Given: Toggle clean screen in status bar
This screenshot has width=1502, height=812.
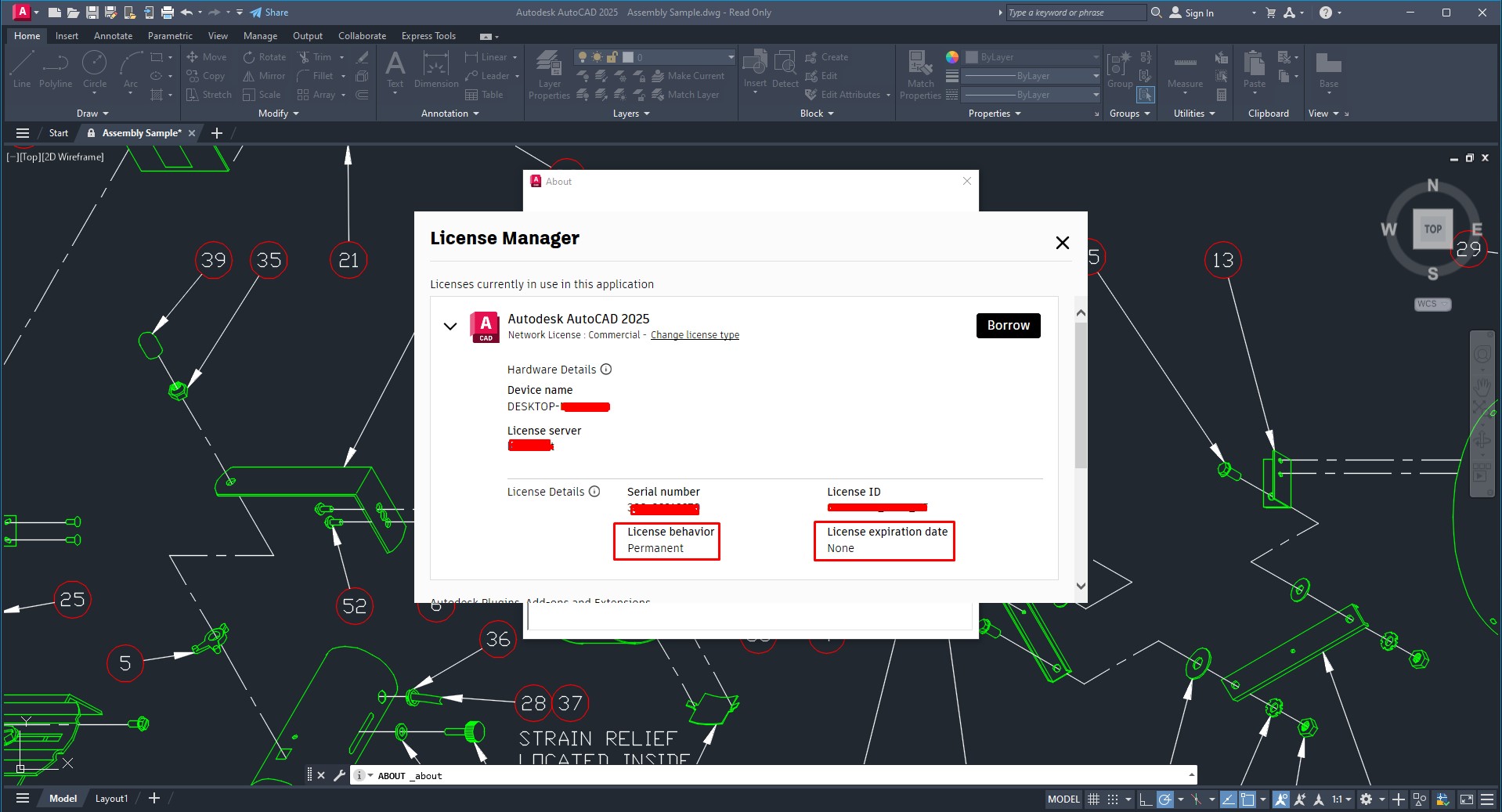Looking at the screenshot, I should (x=1467, y=799).
